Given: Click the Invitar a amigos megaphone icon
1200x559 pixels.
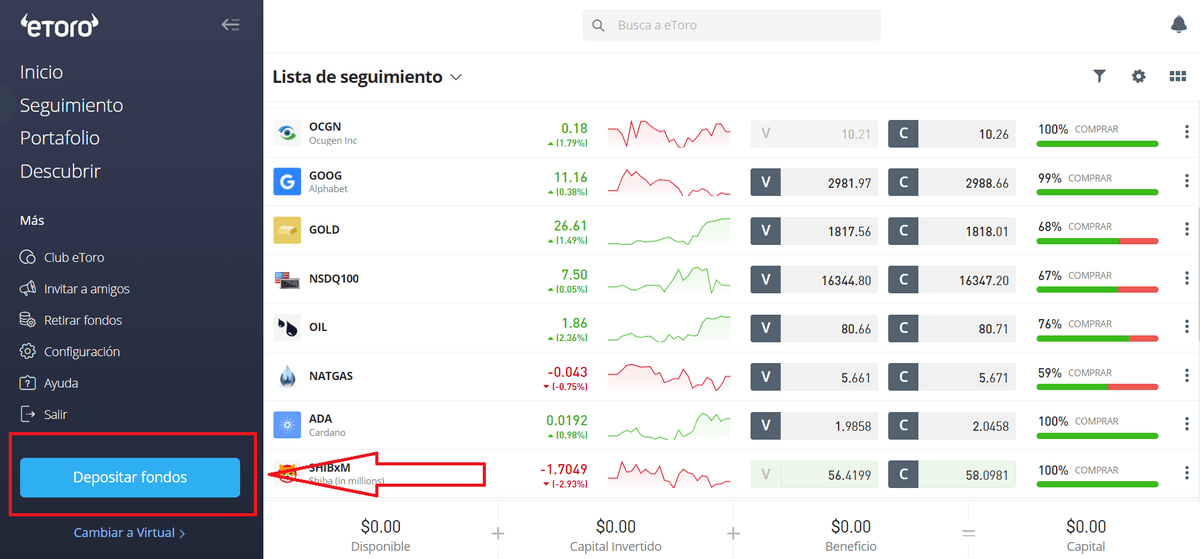Looking at the screenshot, I should [x=28, y=289].
